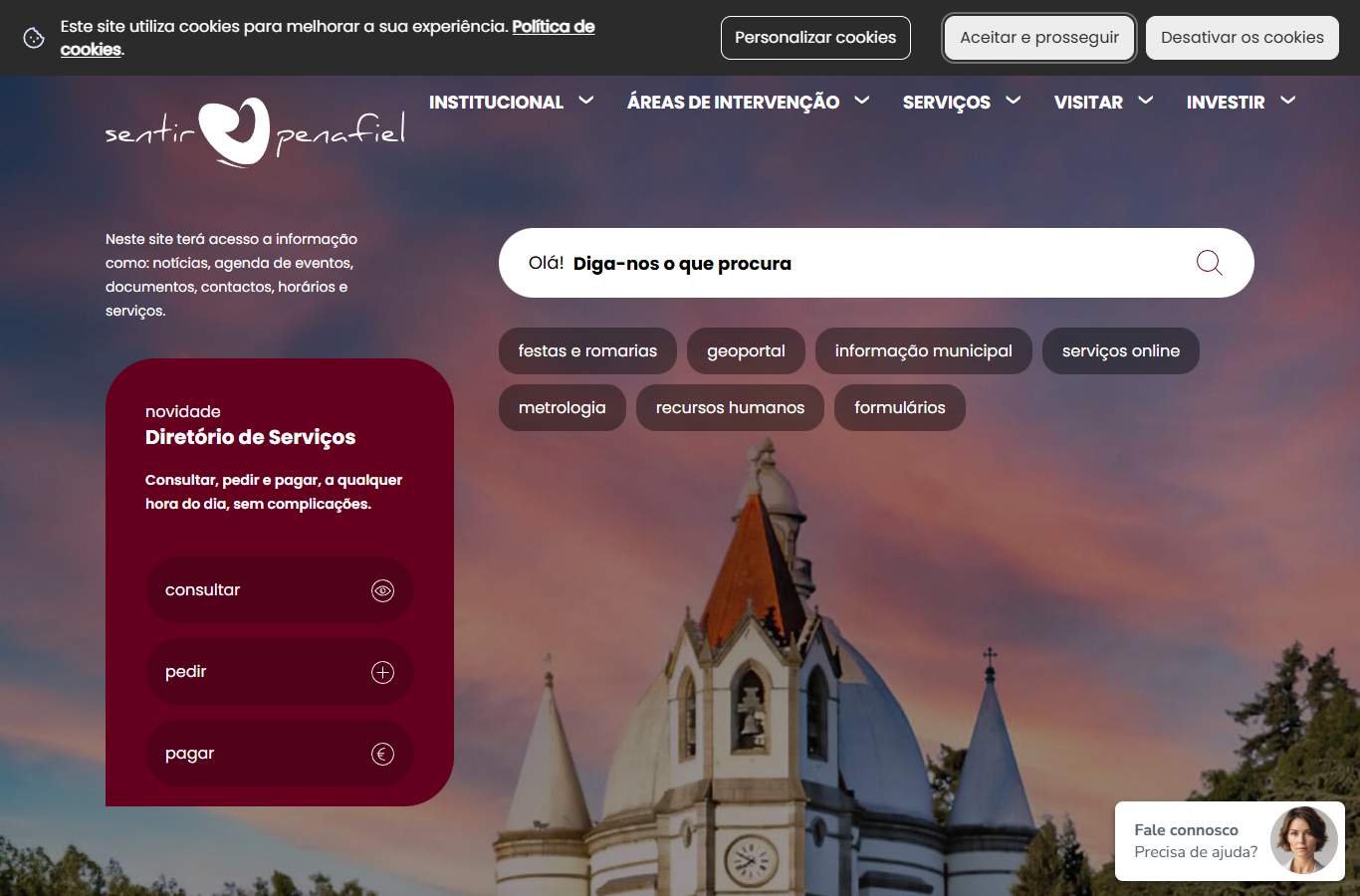
Task: Open the Fale connosco chat widget
Action: [x=1230, y=841]
